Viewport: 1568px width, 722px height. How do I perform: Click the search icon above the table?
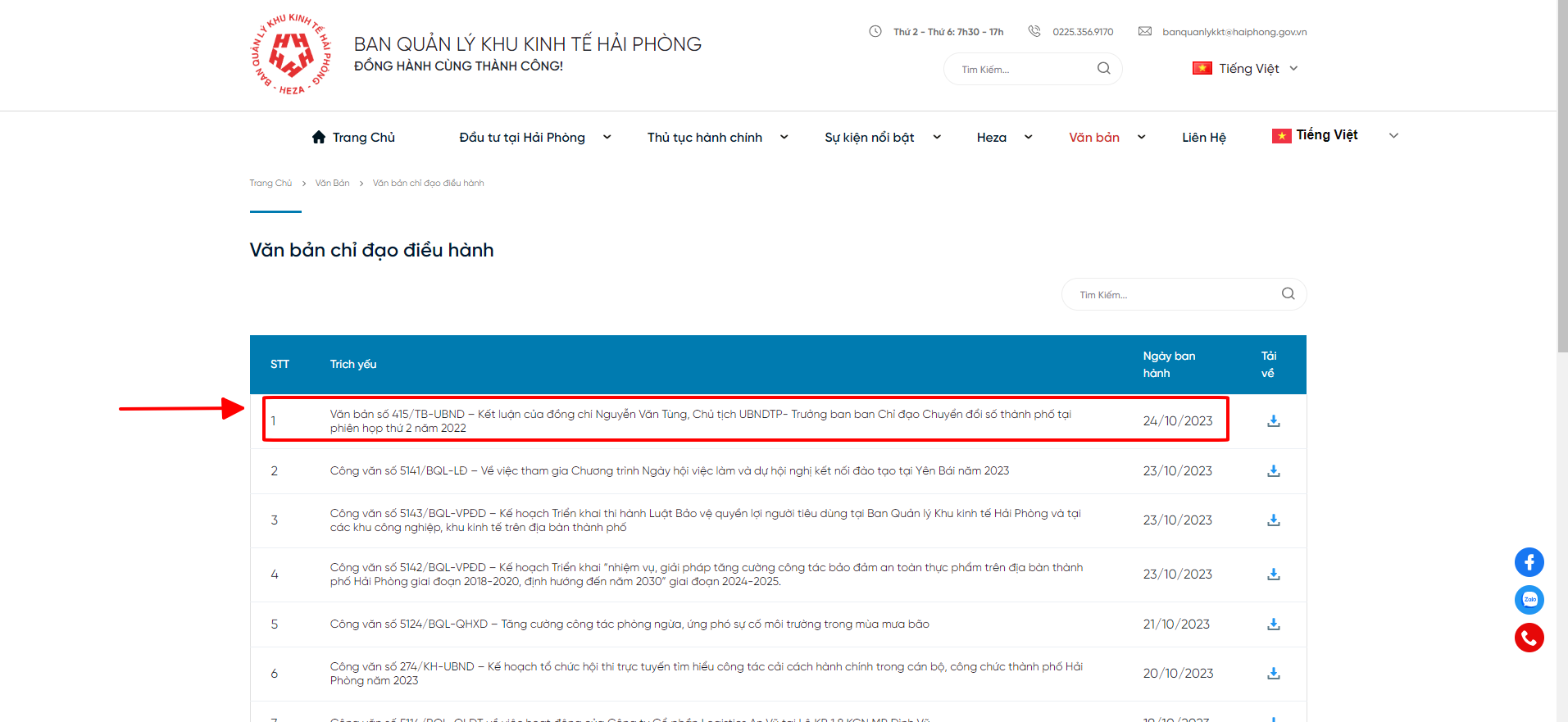pyautogui.click(x=1288, y=294)
